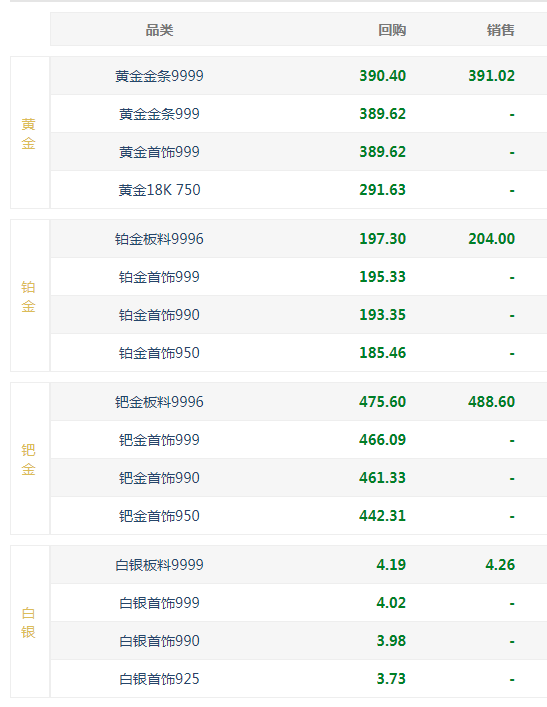
Task: Click the 黄金18K 750 row name
Action: (x=159, y=190)
